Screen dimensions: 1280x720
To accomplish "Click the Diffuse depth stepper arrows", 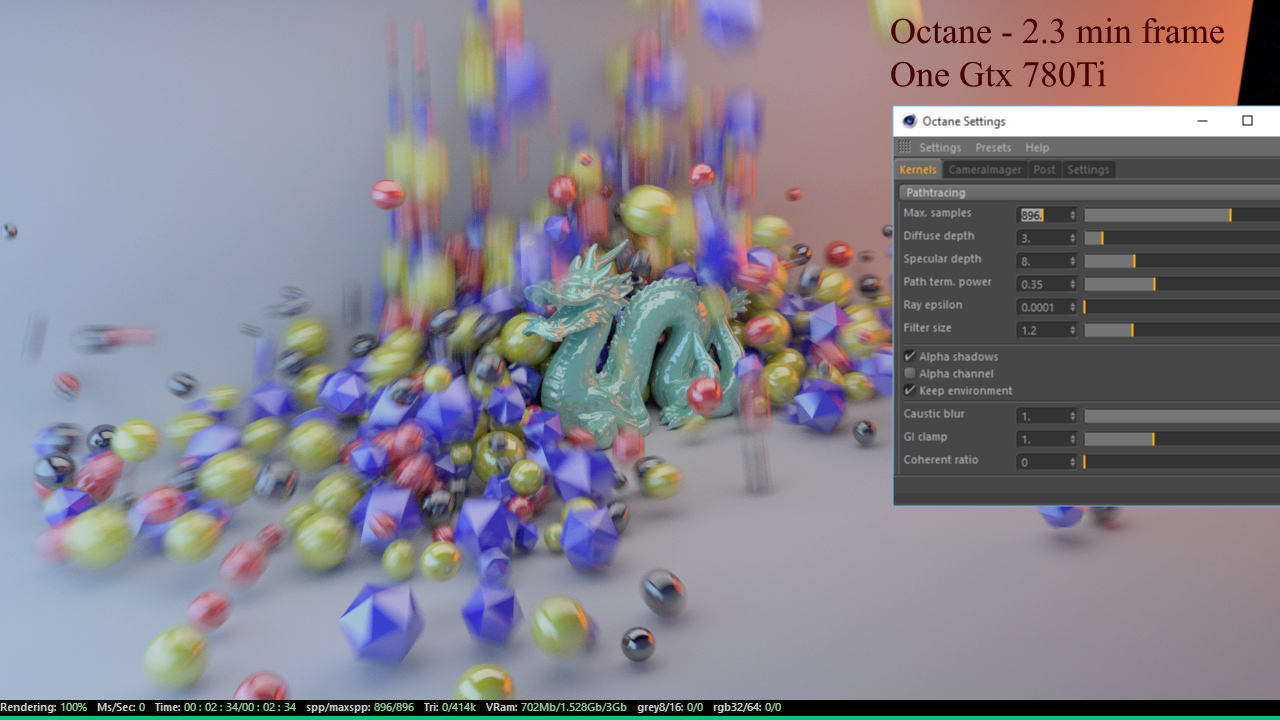I will point(1073,238).
